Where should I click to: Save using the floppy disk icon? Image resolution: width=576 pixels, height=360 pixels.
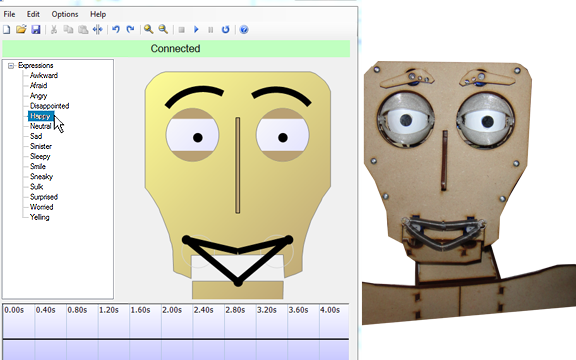coord(36,29)
